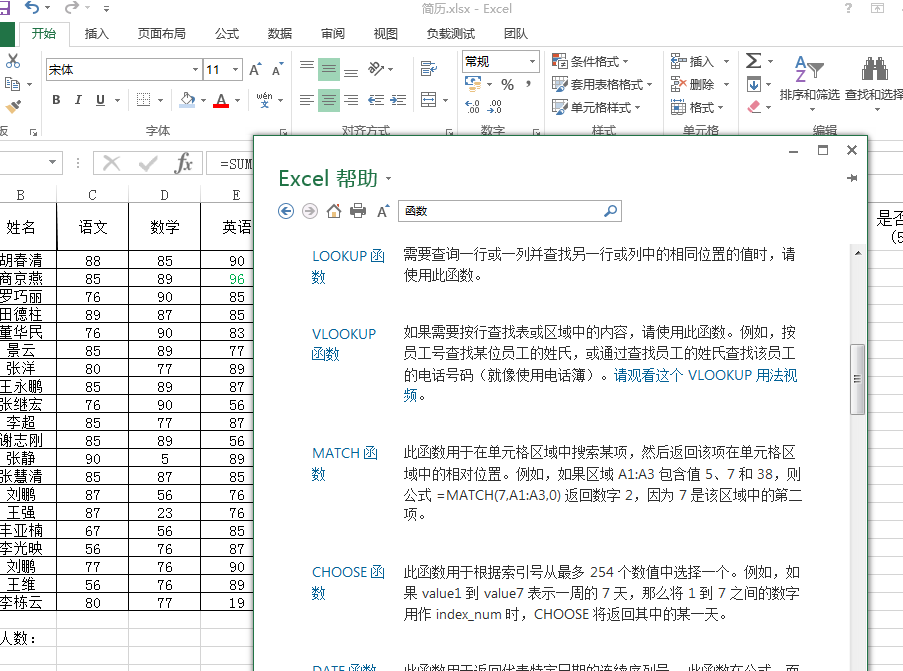This screenshot has height=671, width=903.
Task: Click the Help window vertical scrollbar thumb
Action: 857,379
